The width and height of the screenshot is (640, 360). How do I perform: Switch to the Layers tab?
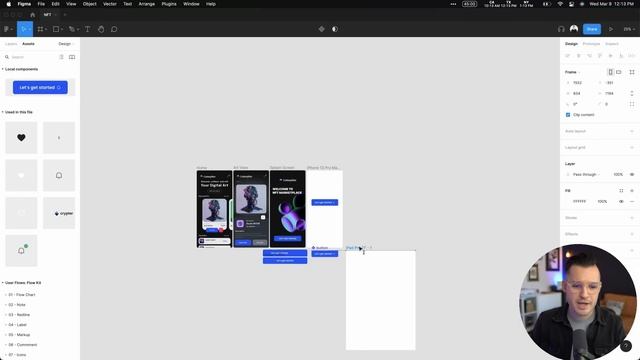coord(11,44)
